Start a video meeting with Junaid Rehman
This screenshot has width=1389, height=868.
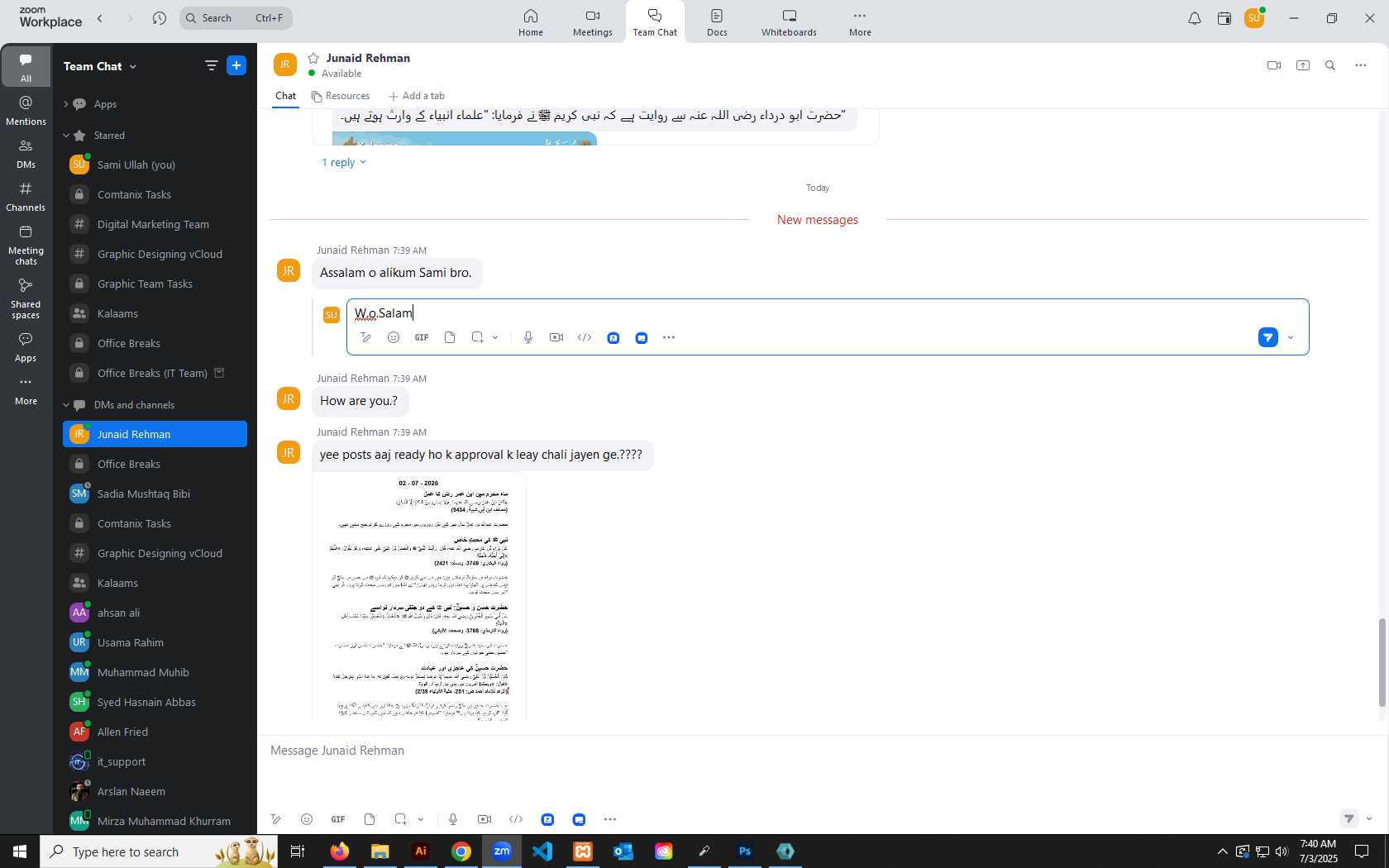tap(1274, 65)
